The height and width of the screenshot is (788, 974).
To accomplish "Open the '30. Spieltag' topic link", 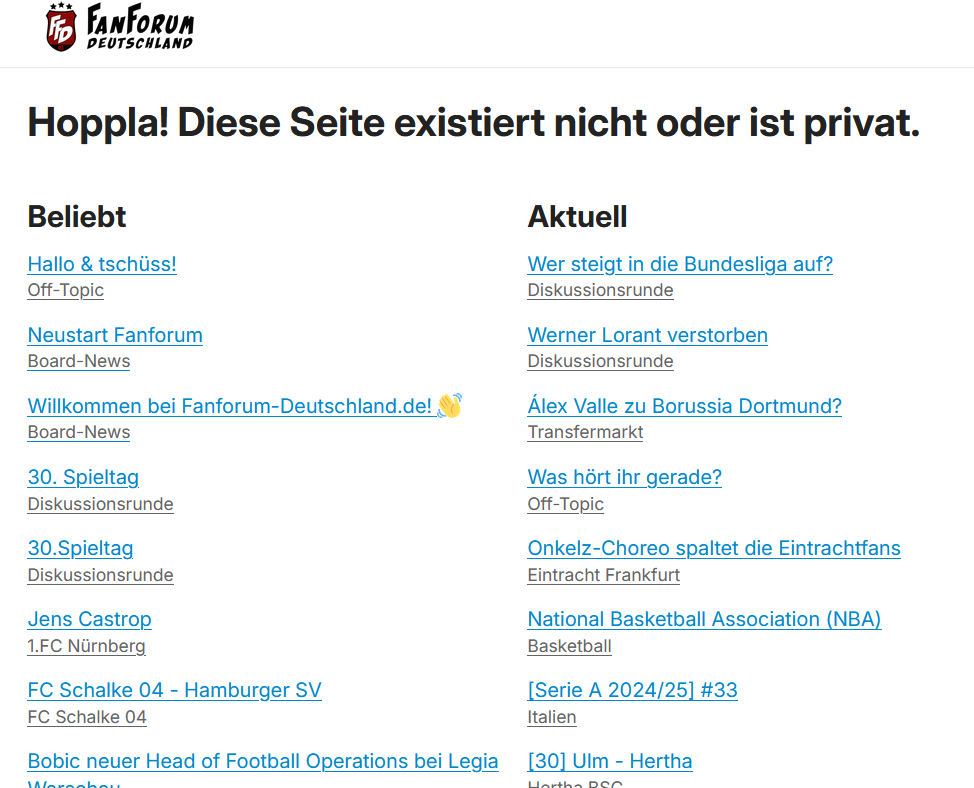I will (x=83, y=477).
